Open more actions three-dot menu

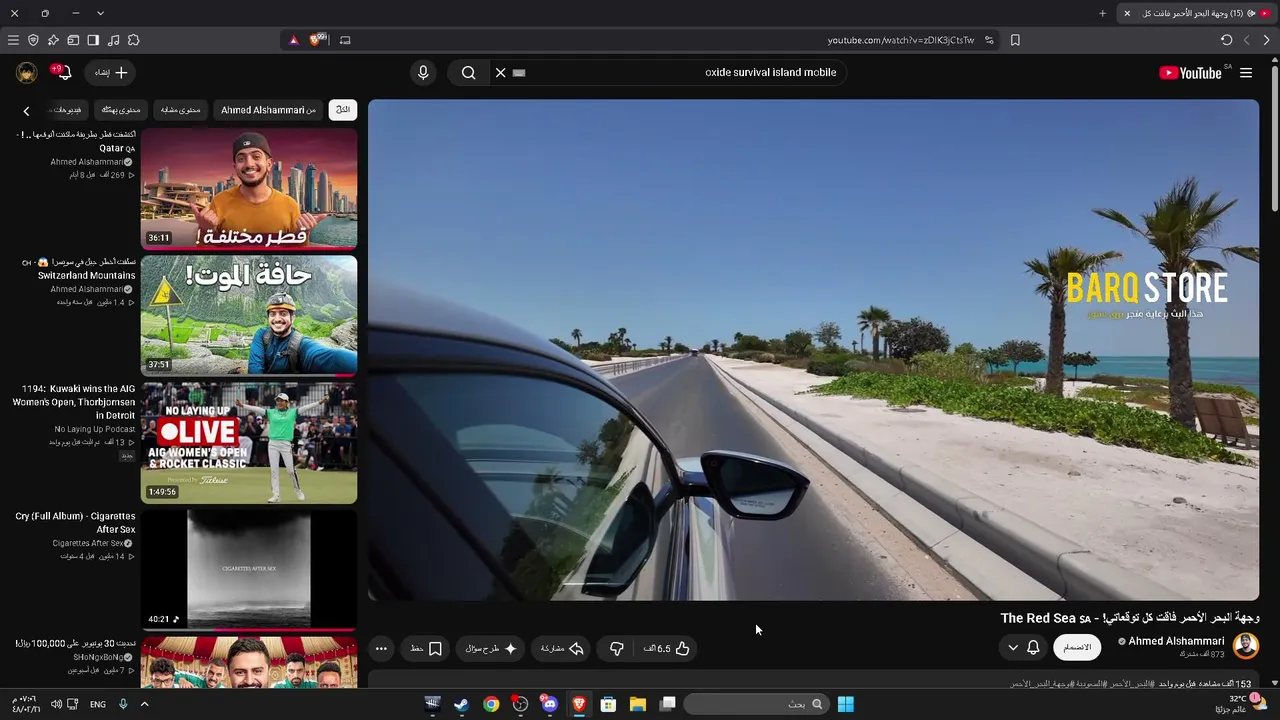(x=381, y=649)
